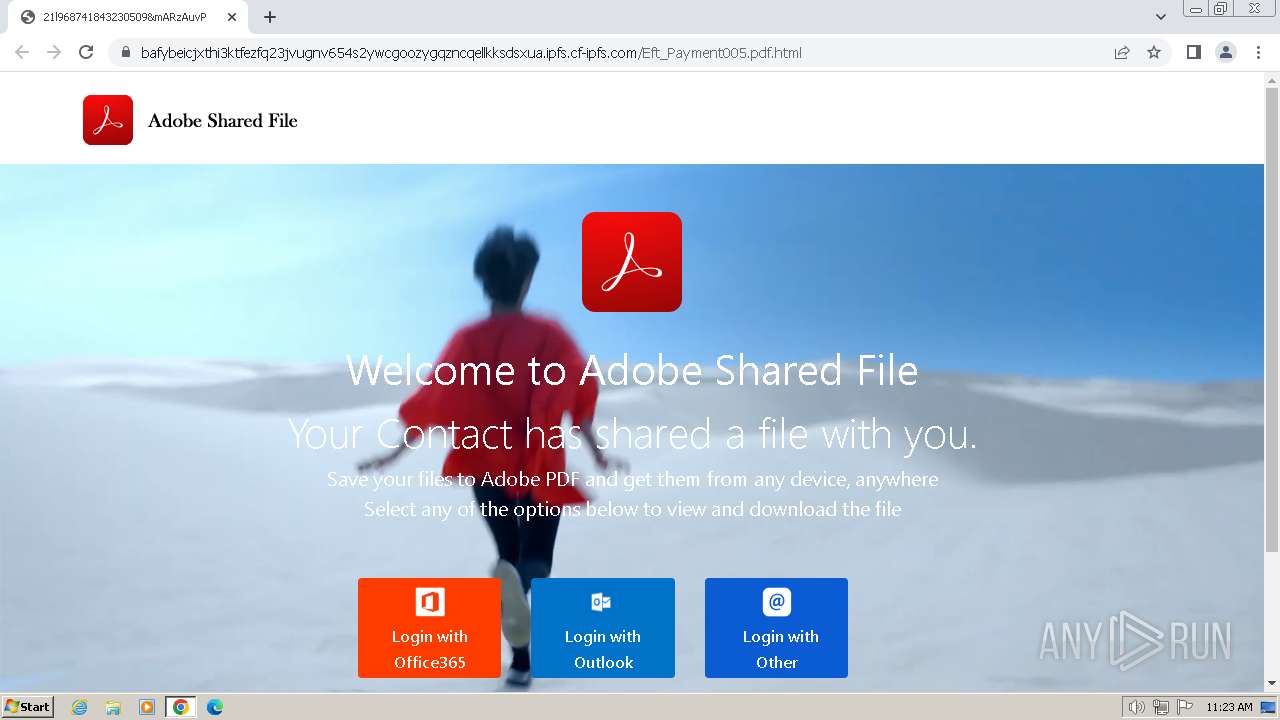Click the 'Your Contact has shared a file' text
Screen dimensions: 1280x720
[x=632, y=435]
